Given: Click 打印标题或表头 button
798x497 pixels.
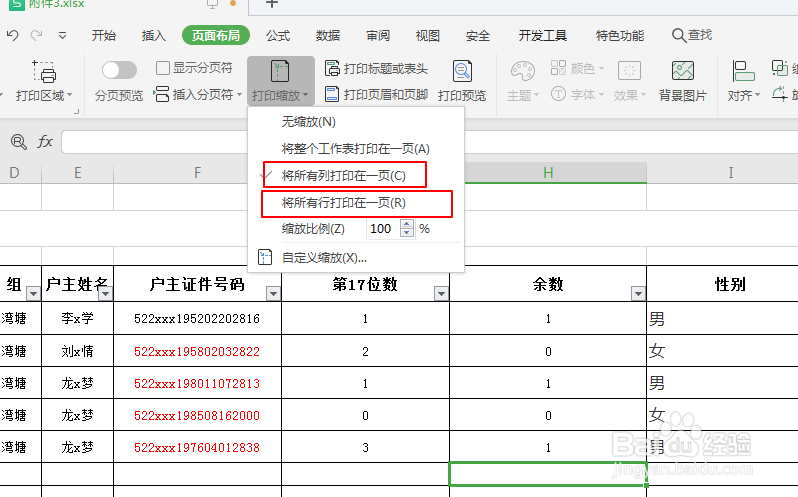Looking at the screenshot, I should (376, 68).
